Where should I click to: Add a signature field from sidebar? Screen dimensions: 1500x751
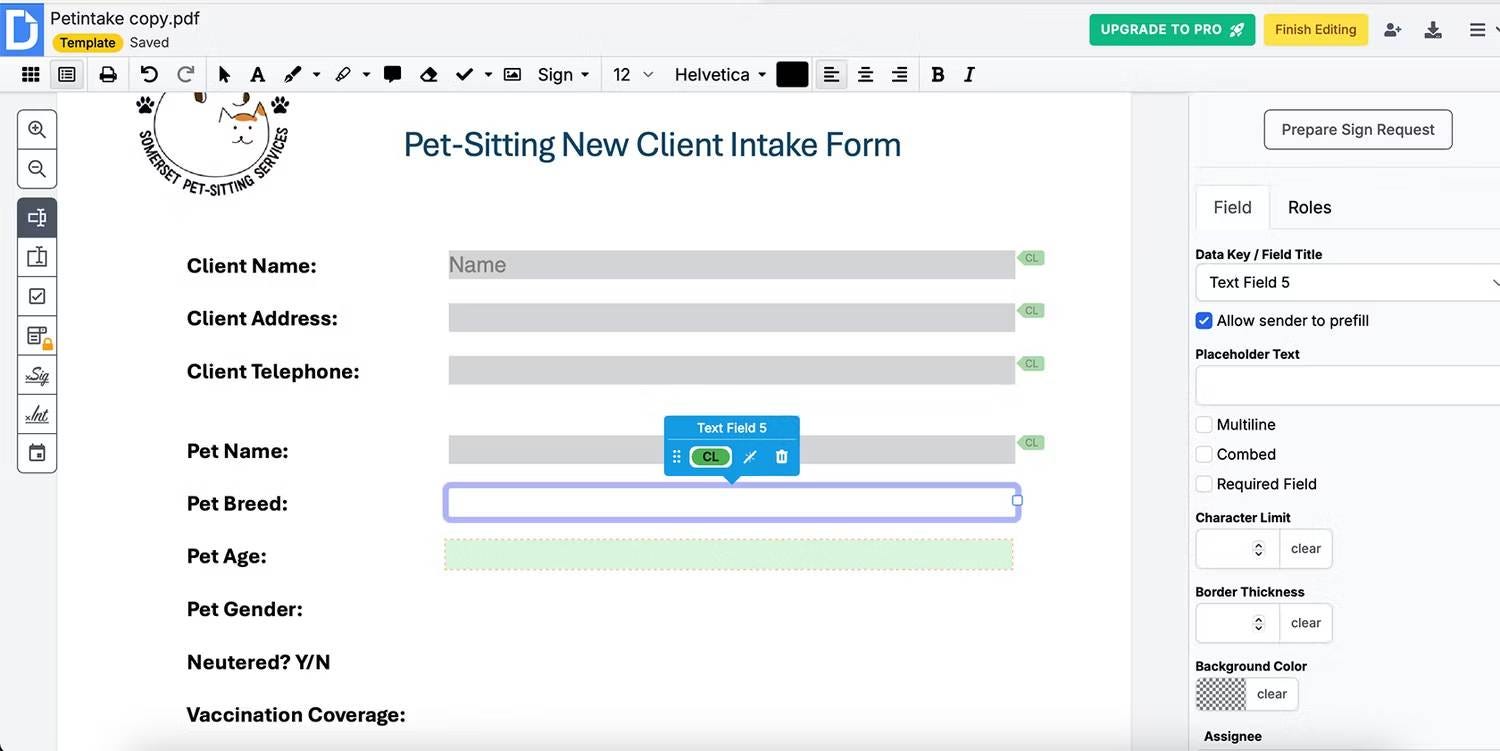[37, 376]
